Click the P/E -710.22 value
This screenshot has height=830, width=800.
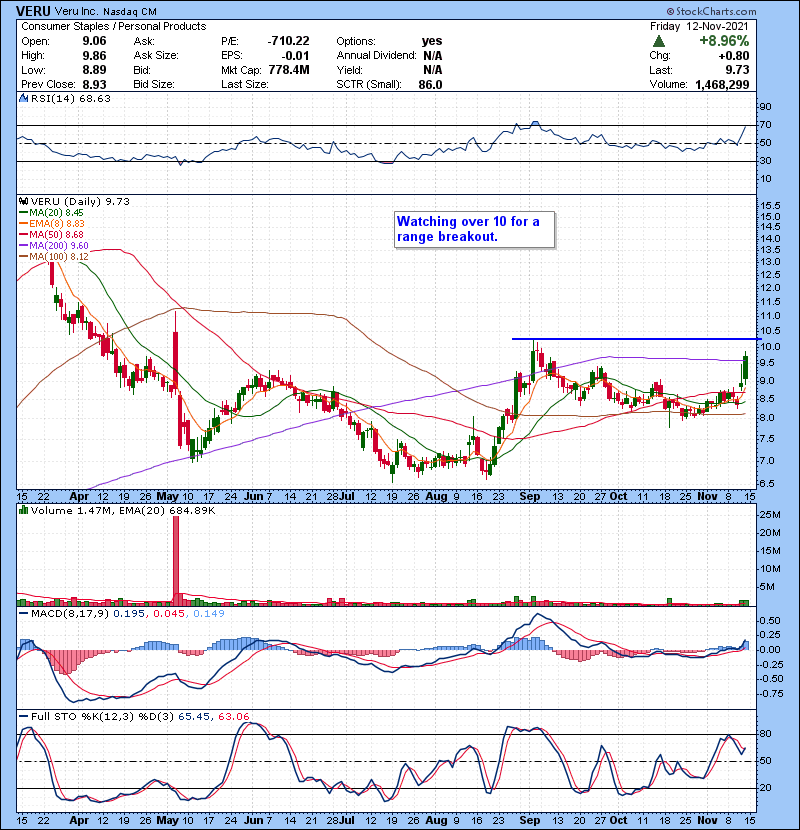(289, 41)
